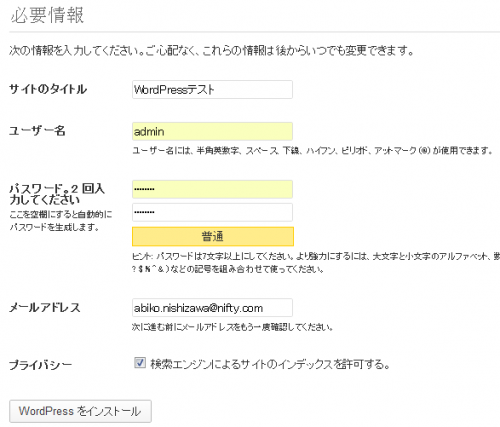Click the auto-generate password note under the label

tap(61, 221)
